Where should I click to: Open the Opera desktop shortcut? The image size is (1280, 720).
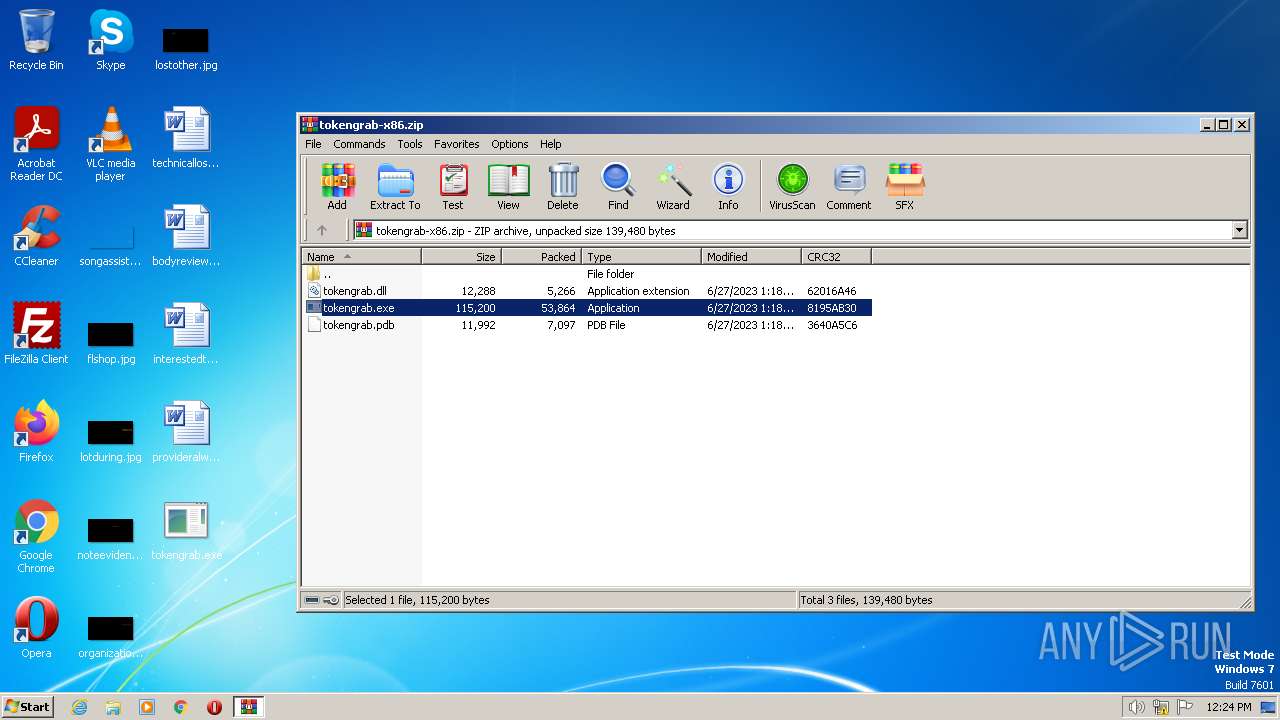[x=36, y=628]
